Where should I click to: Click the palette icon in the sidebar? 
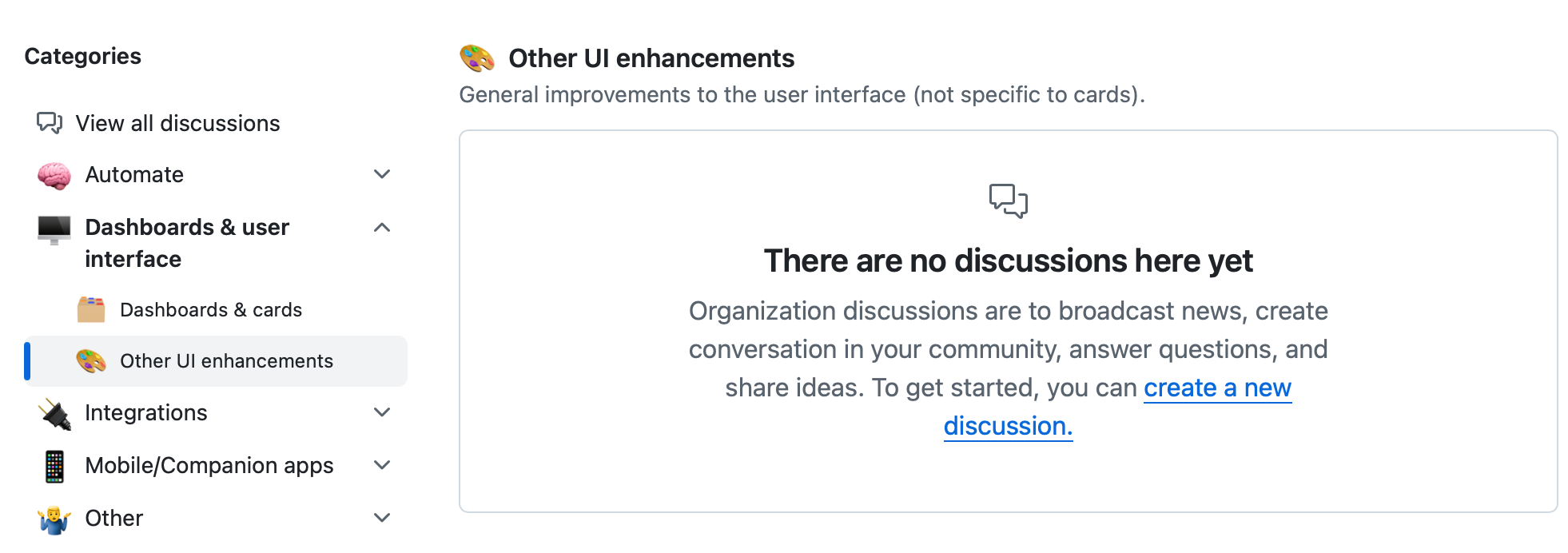pyautogui.click(x=91, y=361)
